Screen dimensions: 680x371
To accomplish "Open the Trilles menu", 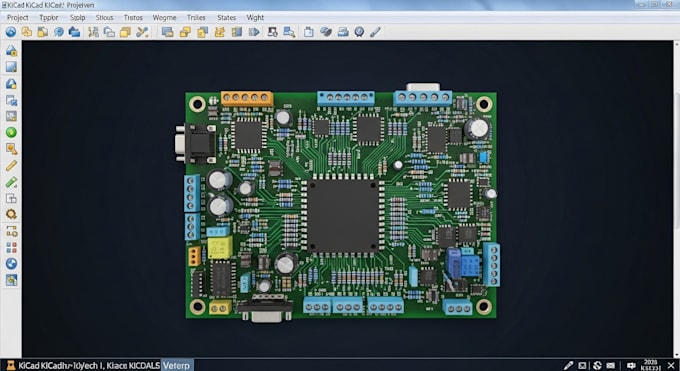I will [x=196, y=17].
